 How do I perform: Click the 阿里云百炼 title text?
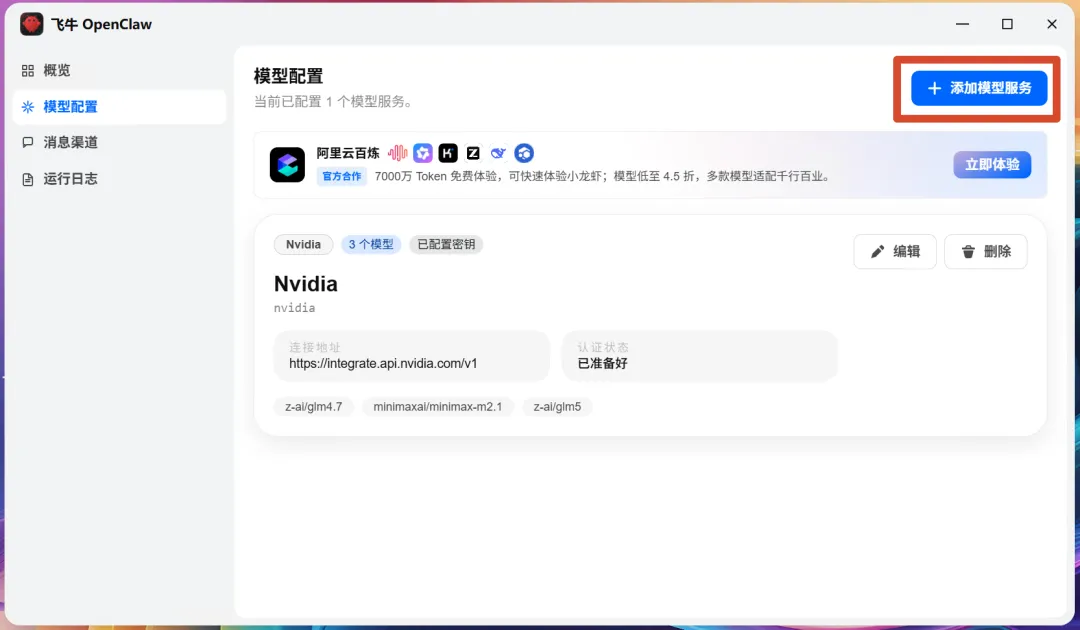point(348,153)
